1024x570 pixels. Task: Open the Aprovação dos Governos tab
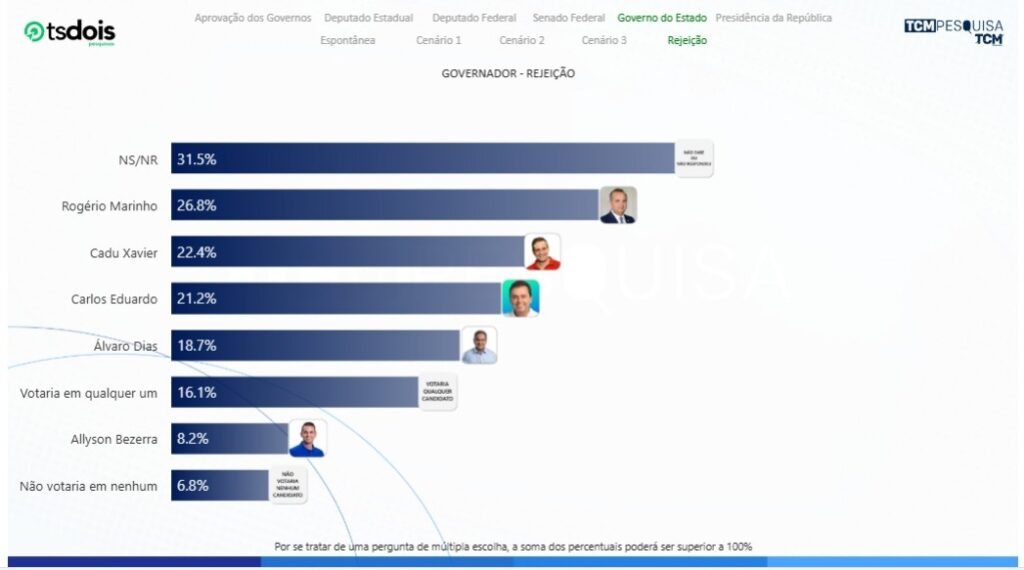tap(253, 18)
